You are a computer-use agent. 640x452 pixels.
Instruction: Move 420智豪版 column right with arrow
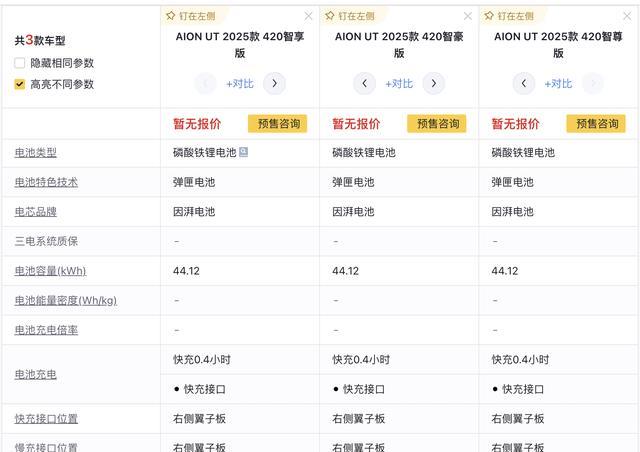point(433,83)
